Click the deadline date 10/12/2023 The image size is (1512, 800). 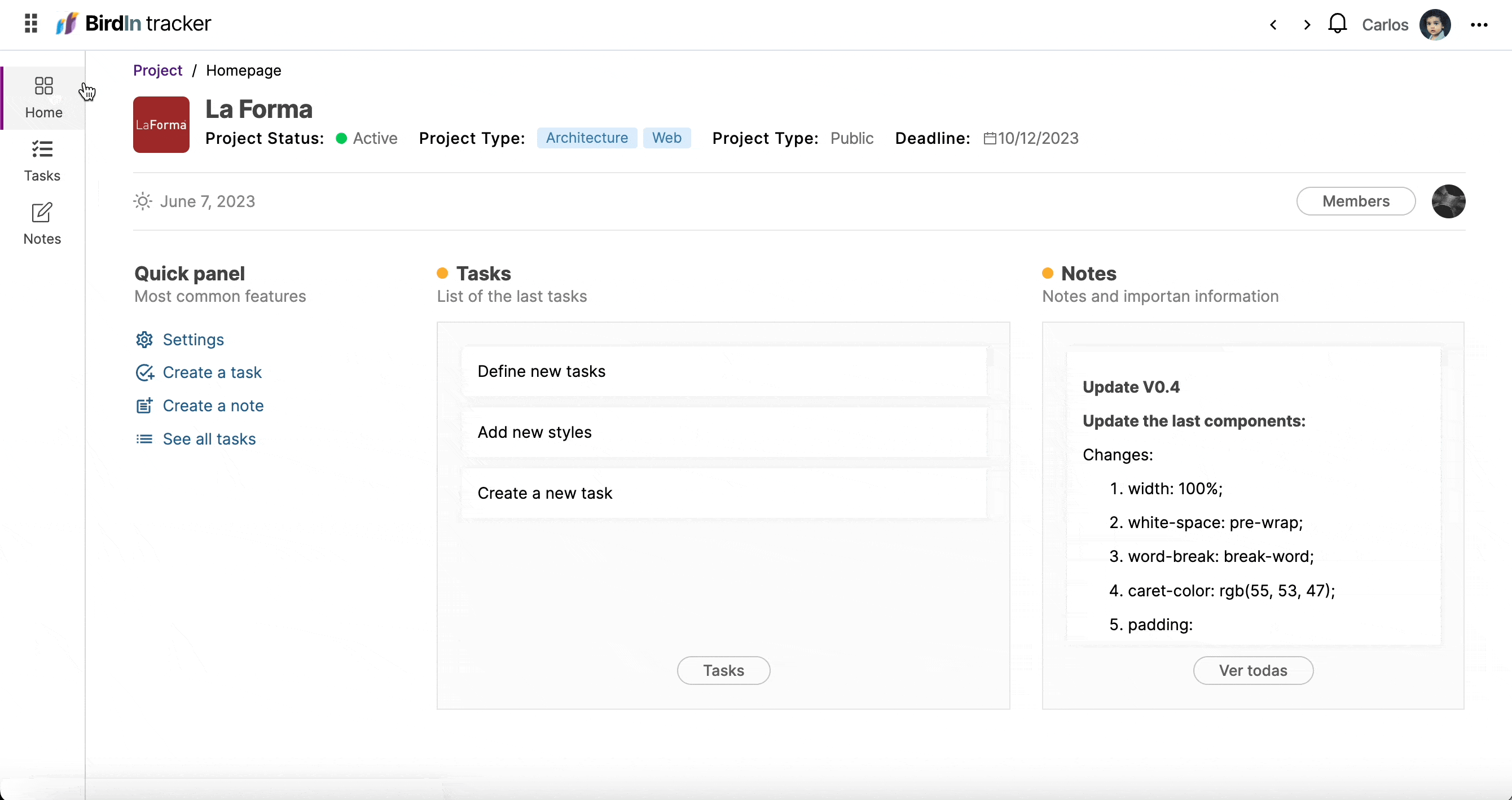tap(1038, 139)
